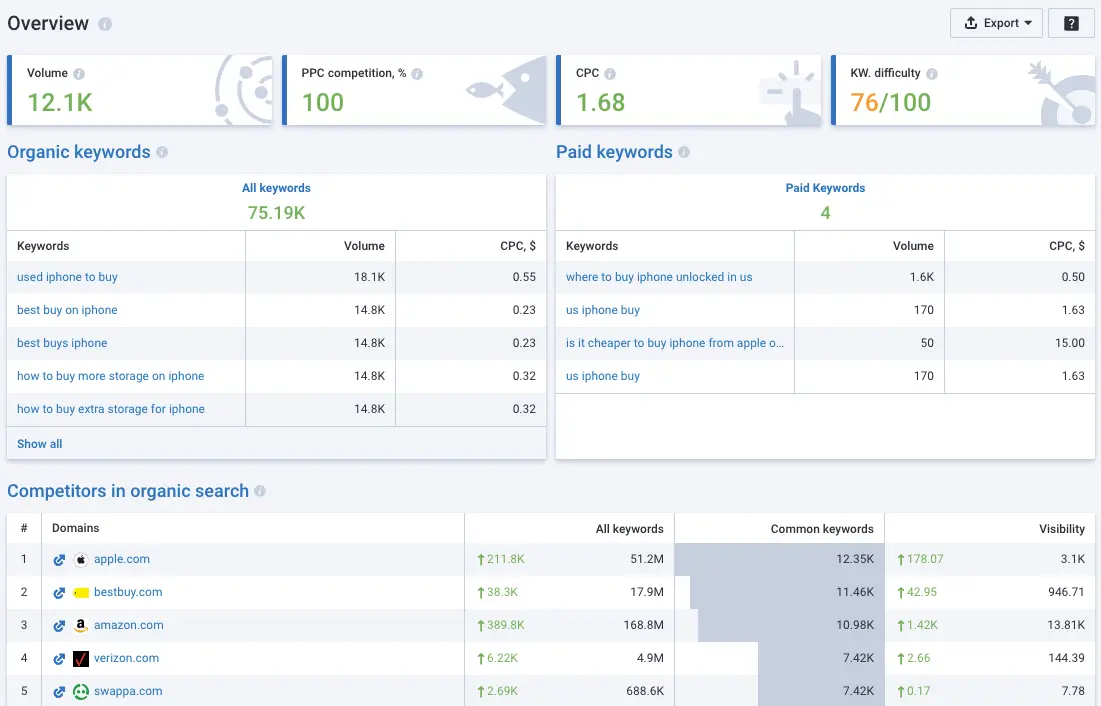Select the Paid Keywords header
The image size is (1101, 706).
[x=825, y=187]
